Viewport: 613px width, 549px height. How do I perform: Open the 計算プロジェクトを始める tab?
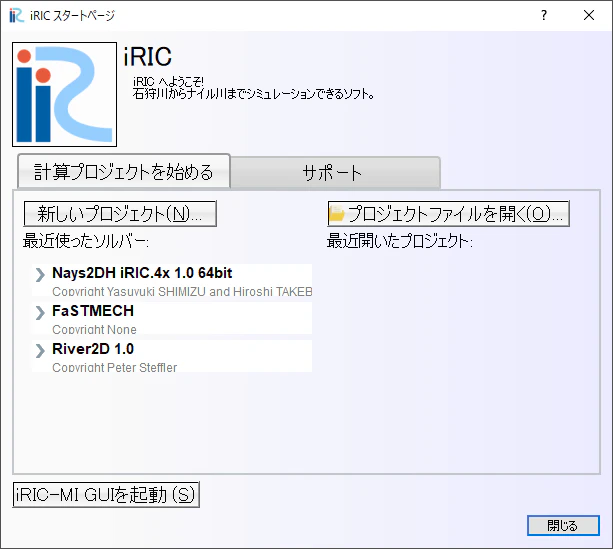[x=124, y=171]
